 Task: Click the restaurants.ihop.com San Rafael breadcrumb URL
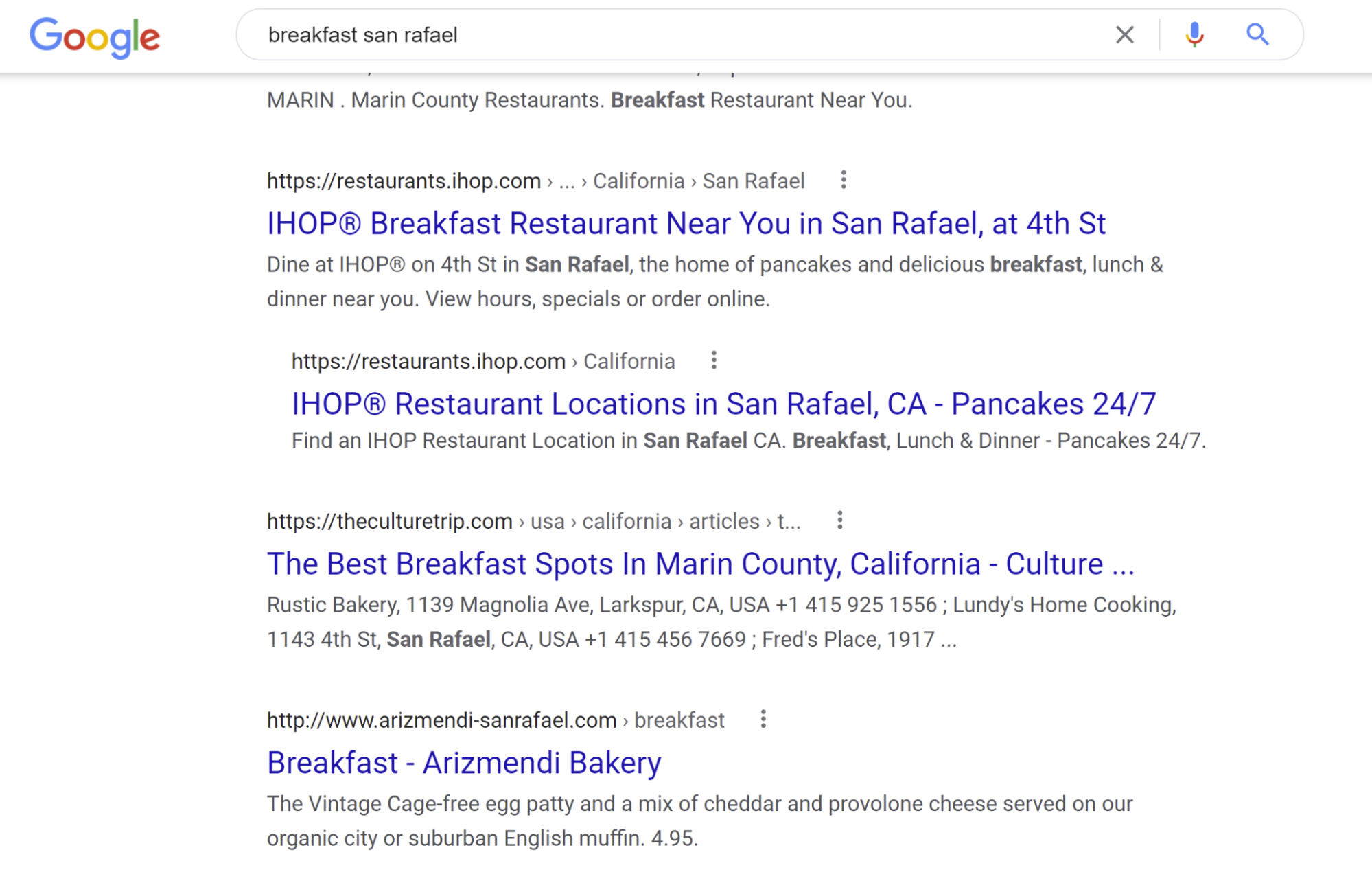point(535,181)
